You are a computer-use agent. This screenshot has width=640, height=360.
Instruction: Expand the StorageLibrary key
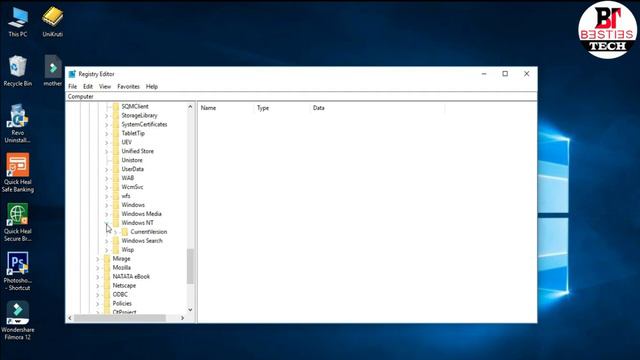(x=107, y=116)
